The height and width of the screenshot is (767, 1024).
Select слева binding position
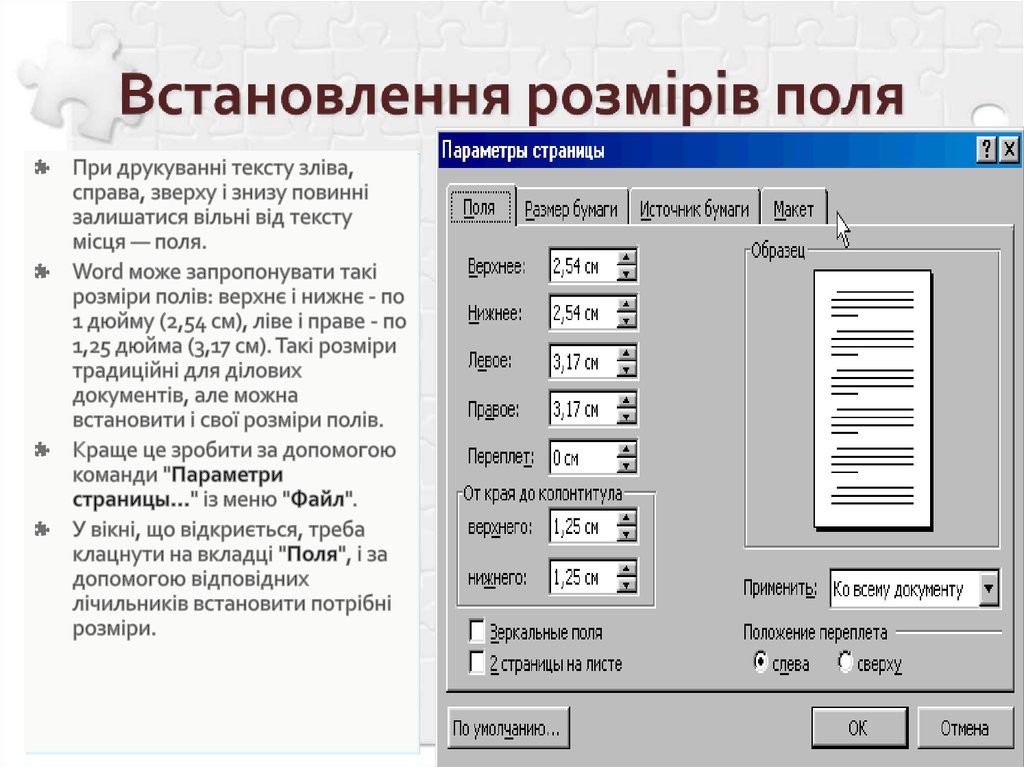(763, 662)
